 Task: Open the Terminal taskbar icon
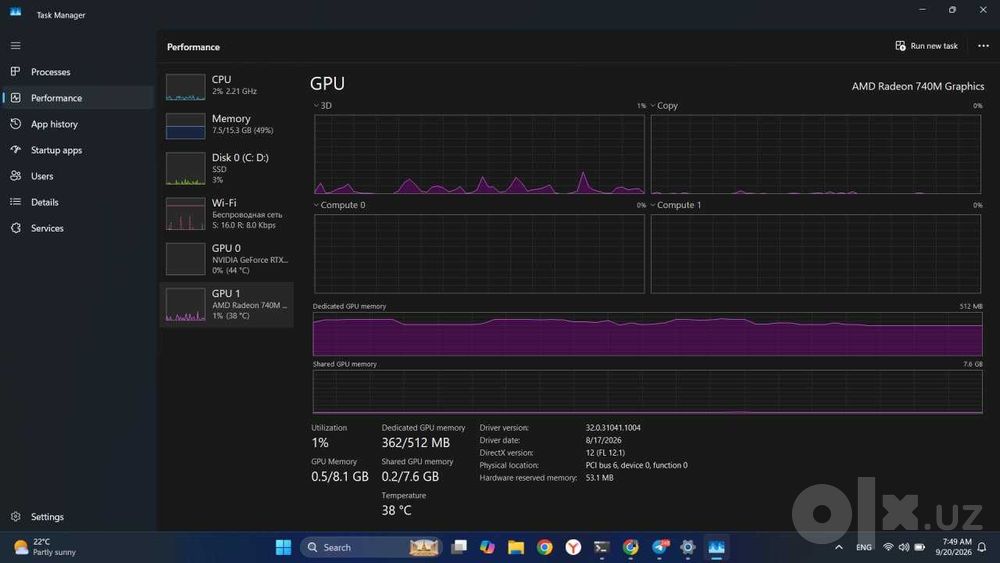pos(601,547)
